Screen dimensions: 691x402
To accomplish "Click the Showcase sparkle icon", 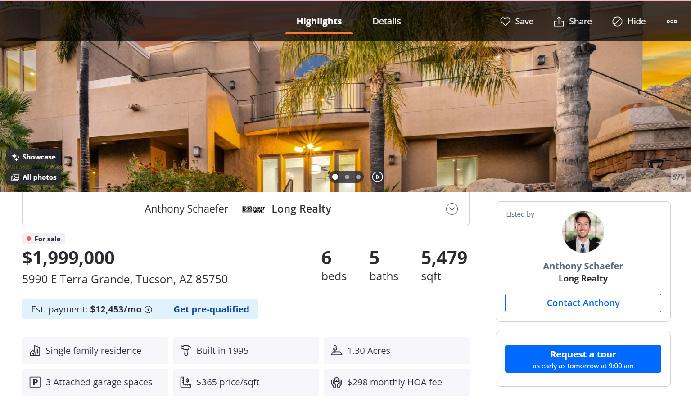I will click(15, 157).
